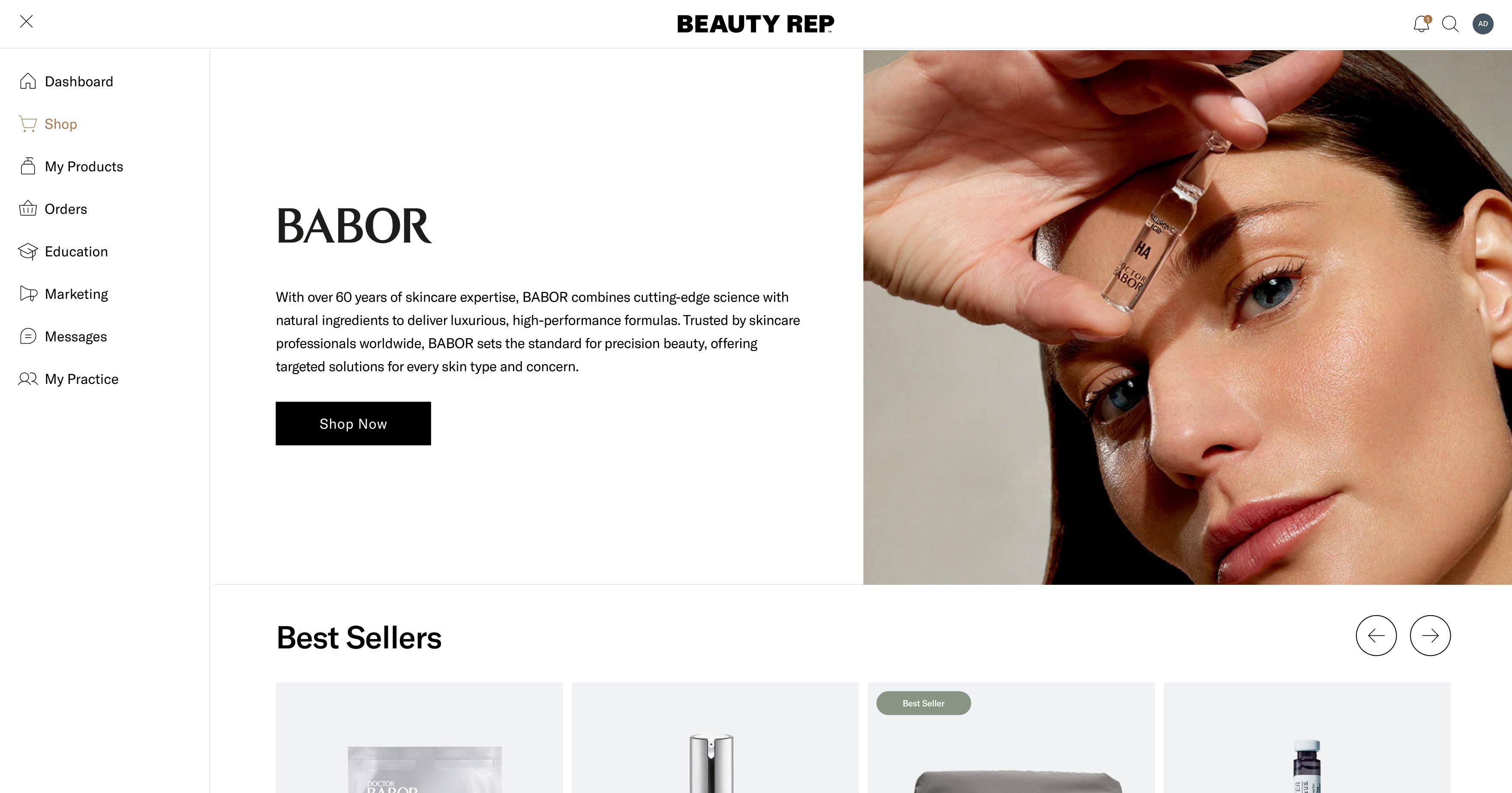The height and width of the screenshot is (793, 1512).
Task: Click the Marketing megaphone icon
Action: 28,294
